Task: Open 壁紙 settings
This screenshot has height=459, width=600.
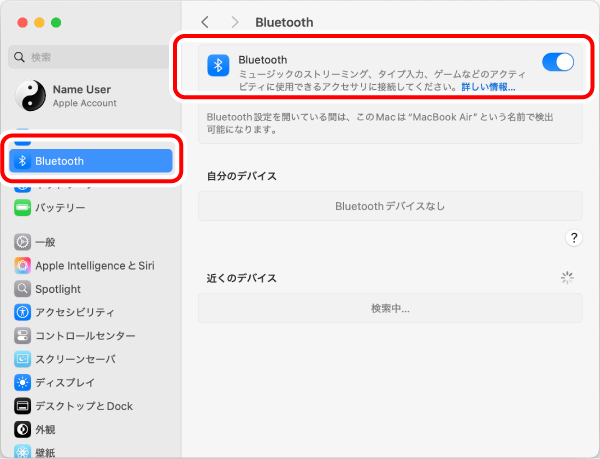Action: pyautogui.click(x=91, y=451)
